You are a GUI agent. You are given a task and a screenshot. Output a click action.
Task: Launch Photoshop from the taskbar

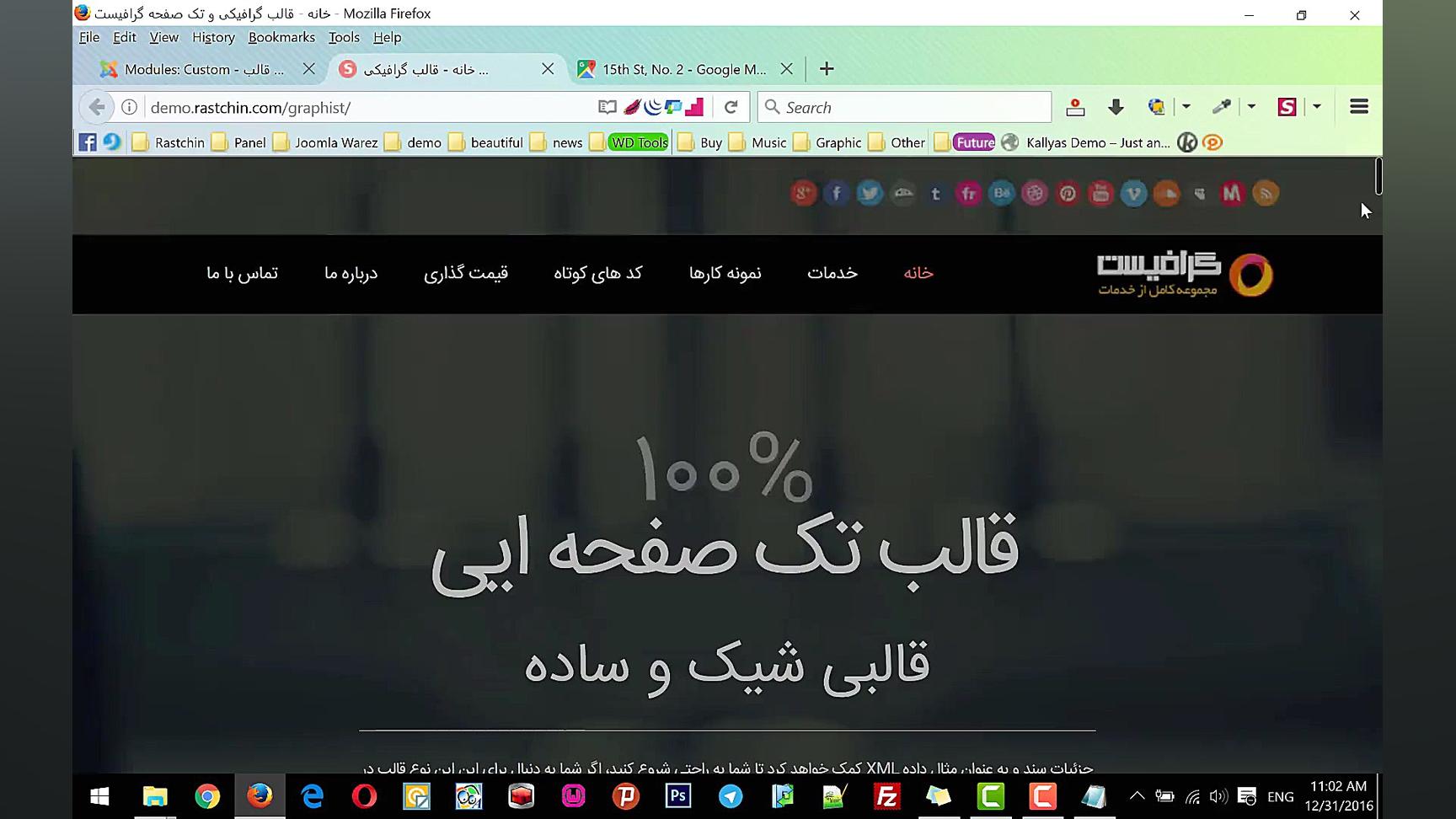click(677, 795)
